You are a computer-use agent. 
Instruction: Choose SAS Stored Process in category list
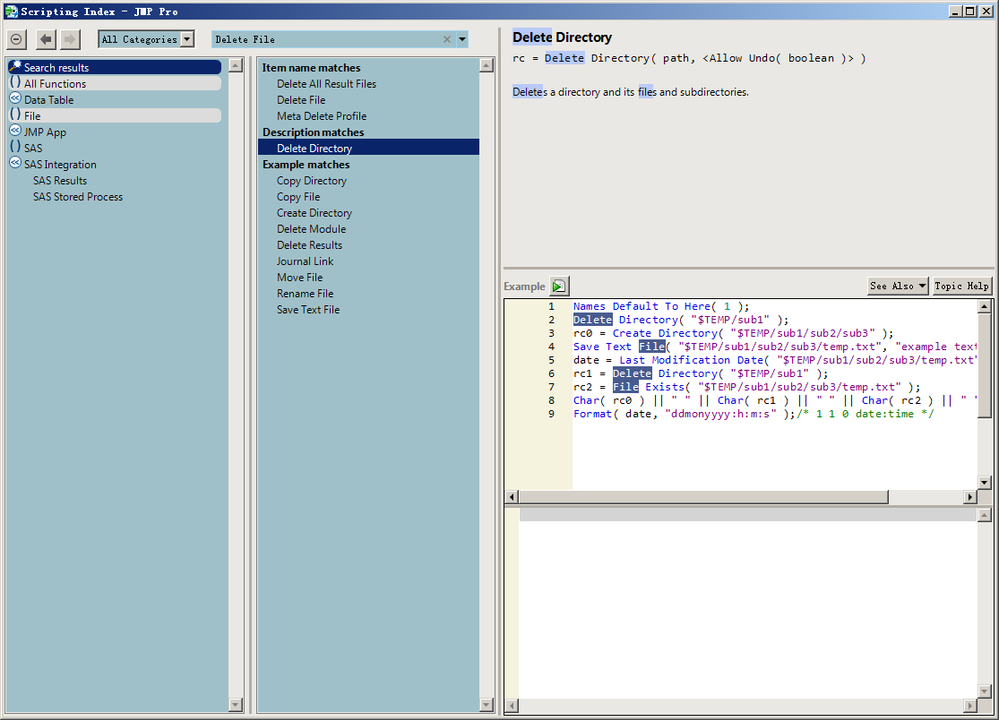78,197
